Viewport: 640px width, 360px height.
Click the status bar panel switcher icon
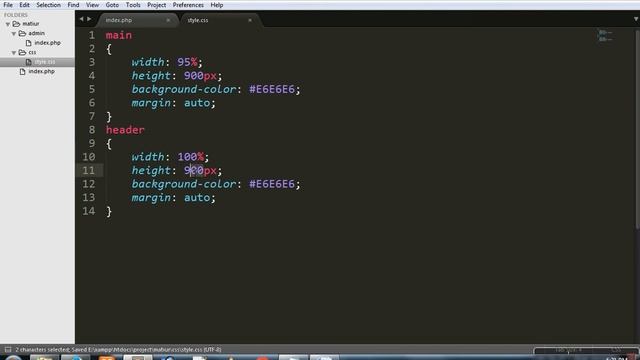(x=8, y=349)
